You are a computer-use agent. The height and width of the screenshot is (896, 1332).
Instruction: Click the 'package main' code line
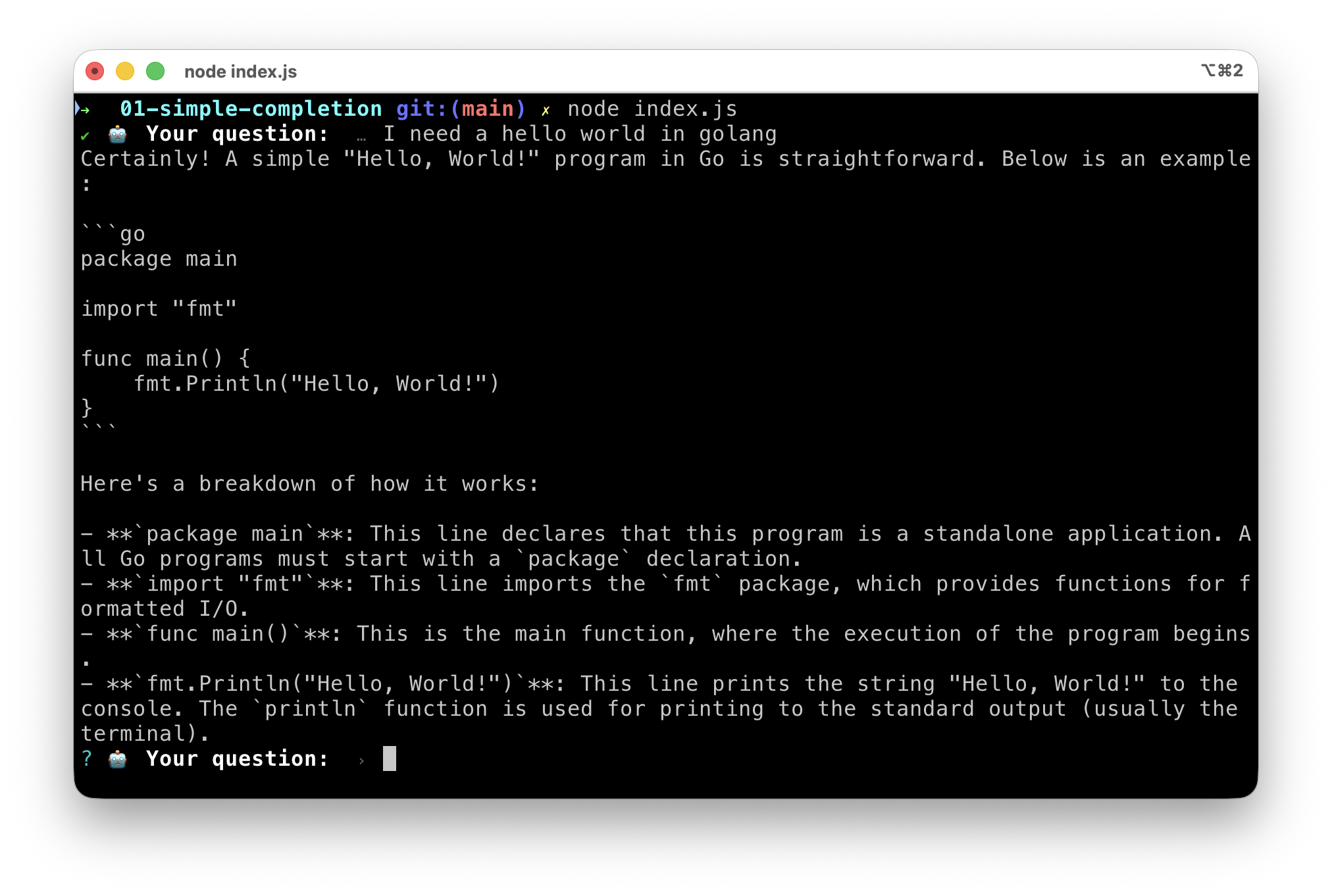(159, 259)
